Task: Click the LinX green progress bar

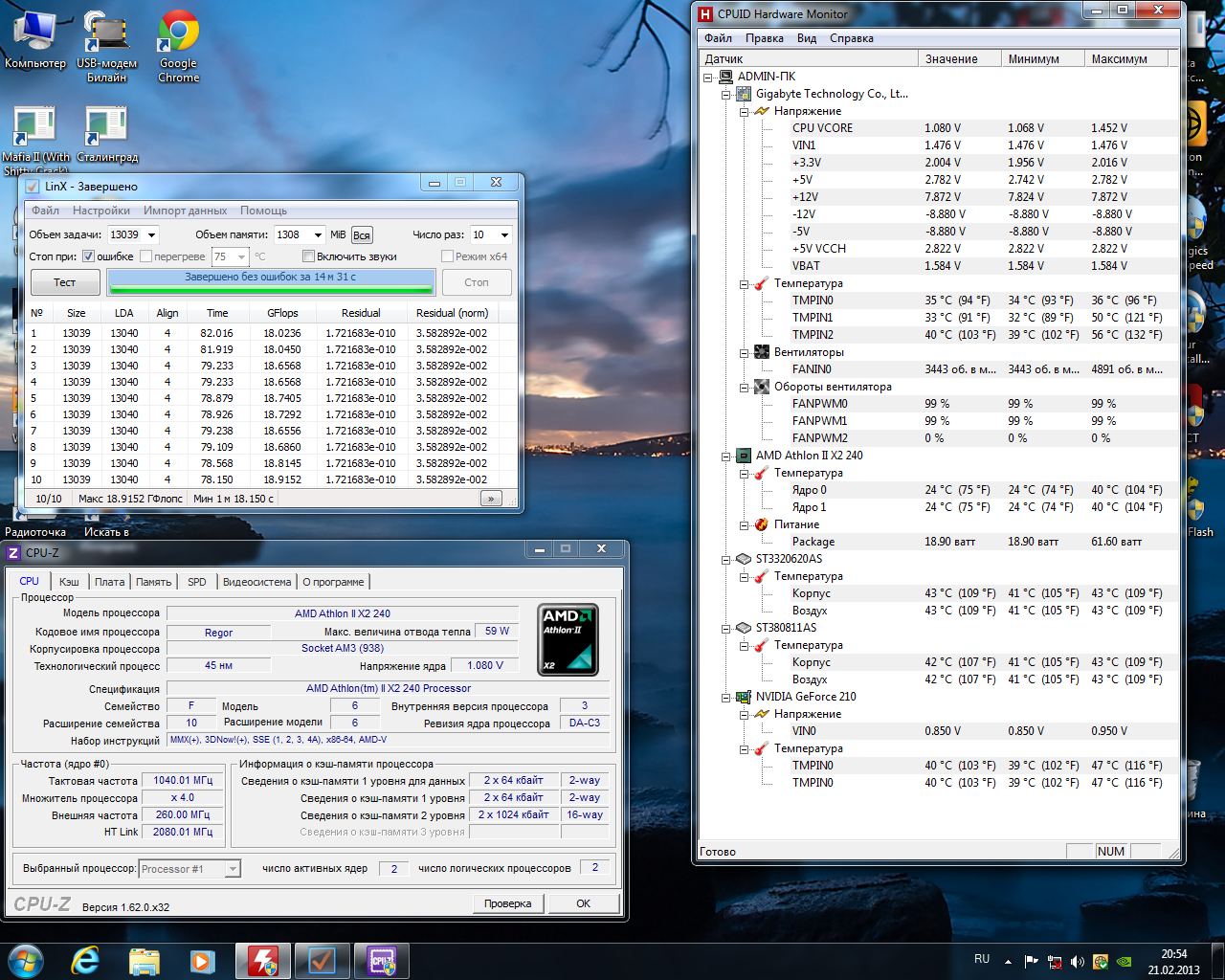Action: [x=271, y=281]
